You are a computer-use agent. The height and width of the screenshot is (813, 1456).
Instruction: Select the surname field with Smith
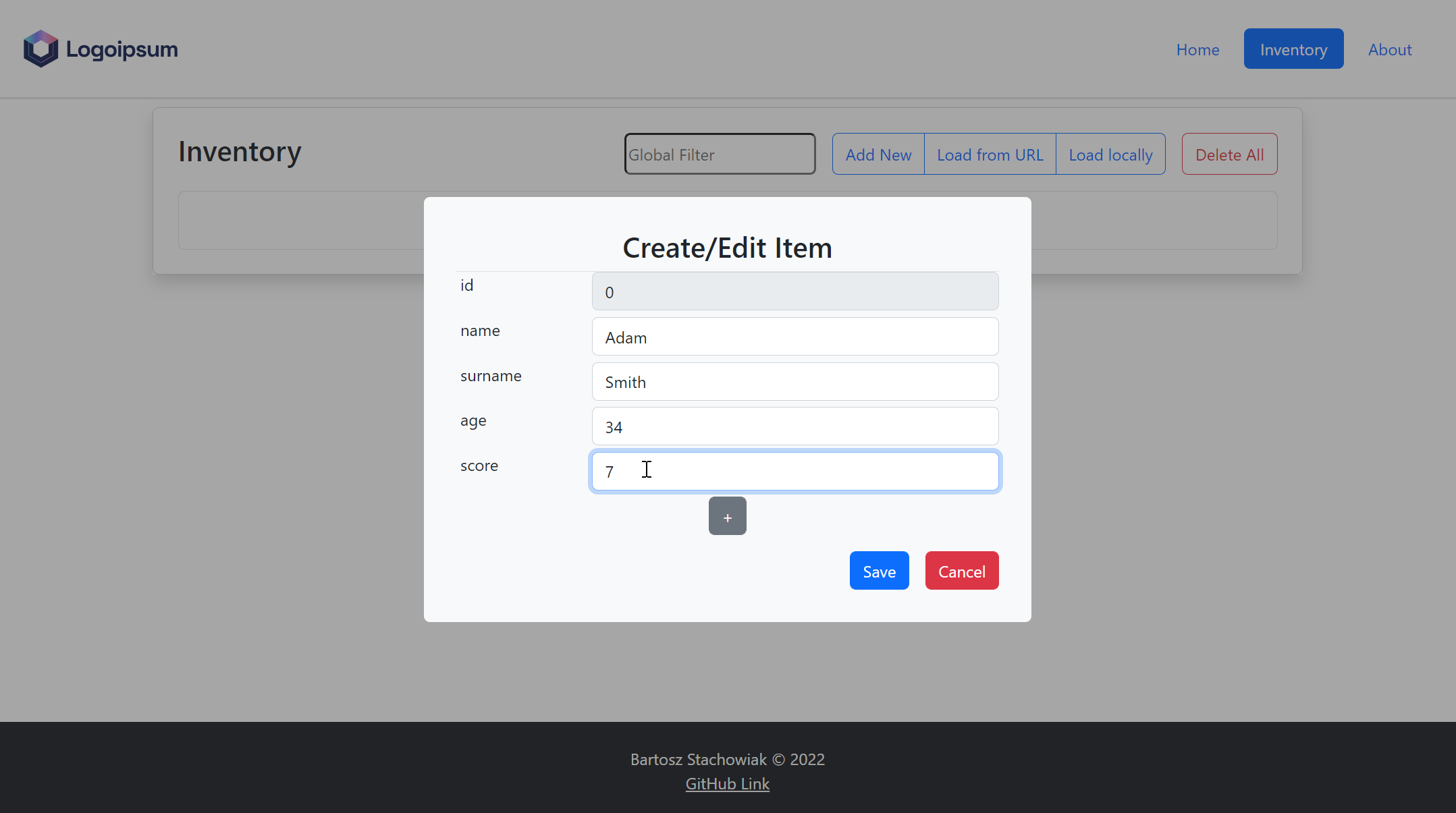(794, 381)
